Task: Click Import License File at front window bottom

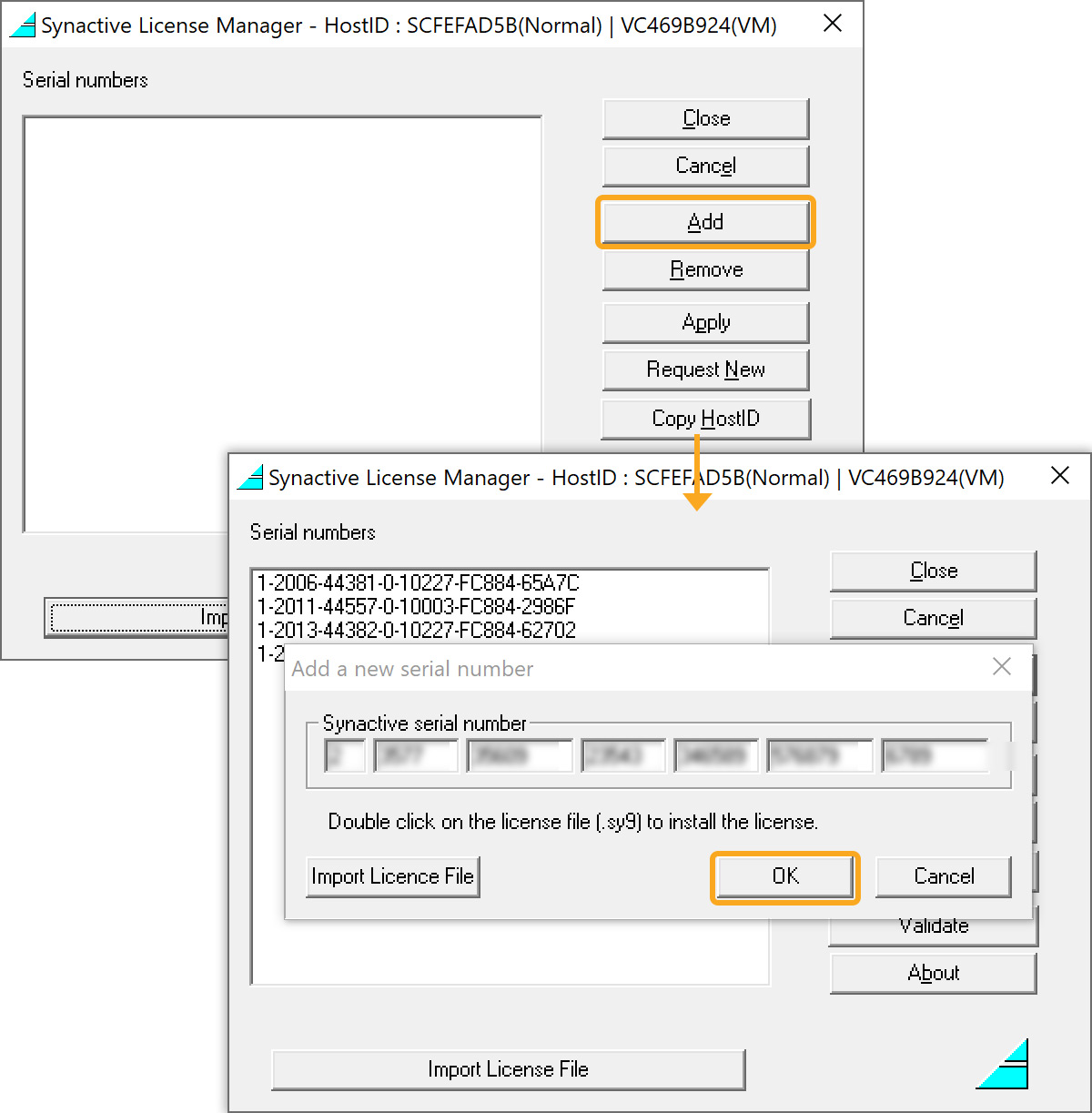Action: pos(508,1069)
